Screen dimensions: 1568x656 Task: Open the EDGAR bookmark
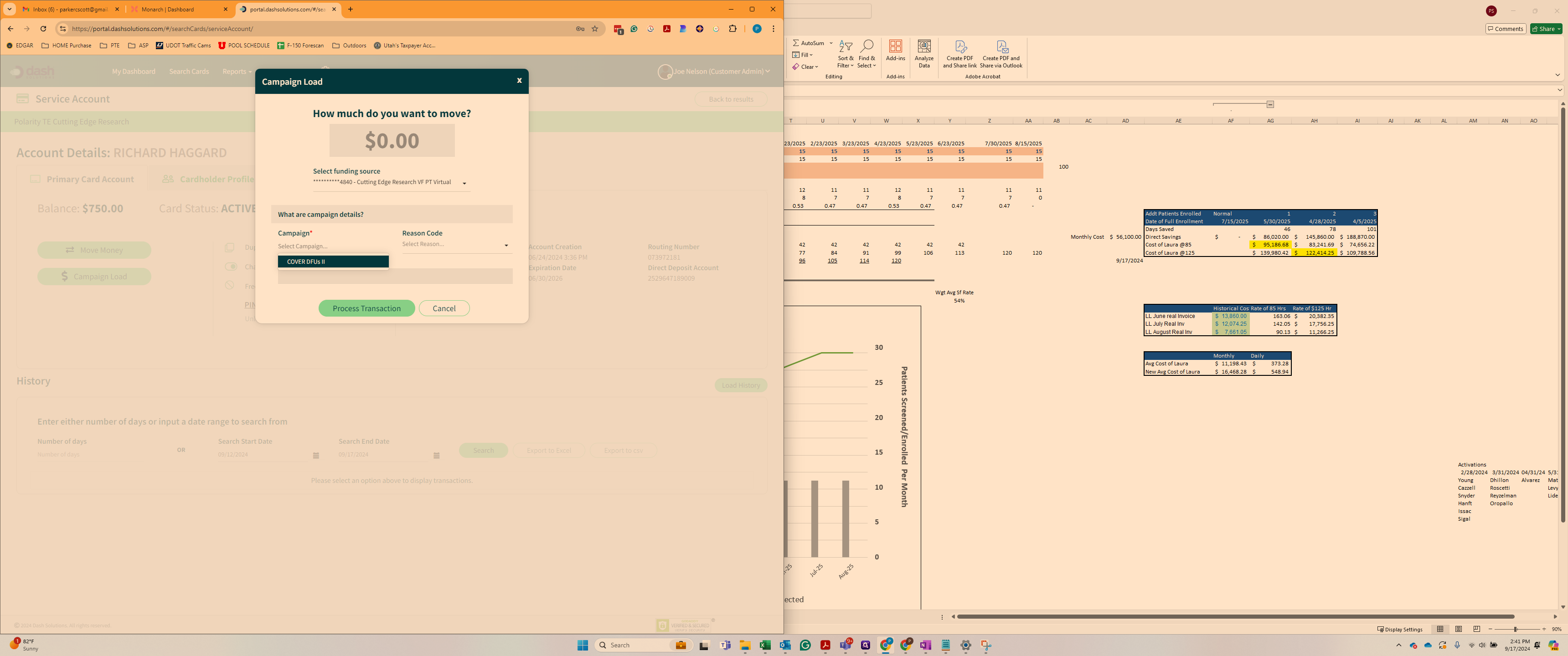pos(20,46)
